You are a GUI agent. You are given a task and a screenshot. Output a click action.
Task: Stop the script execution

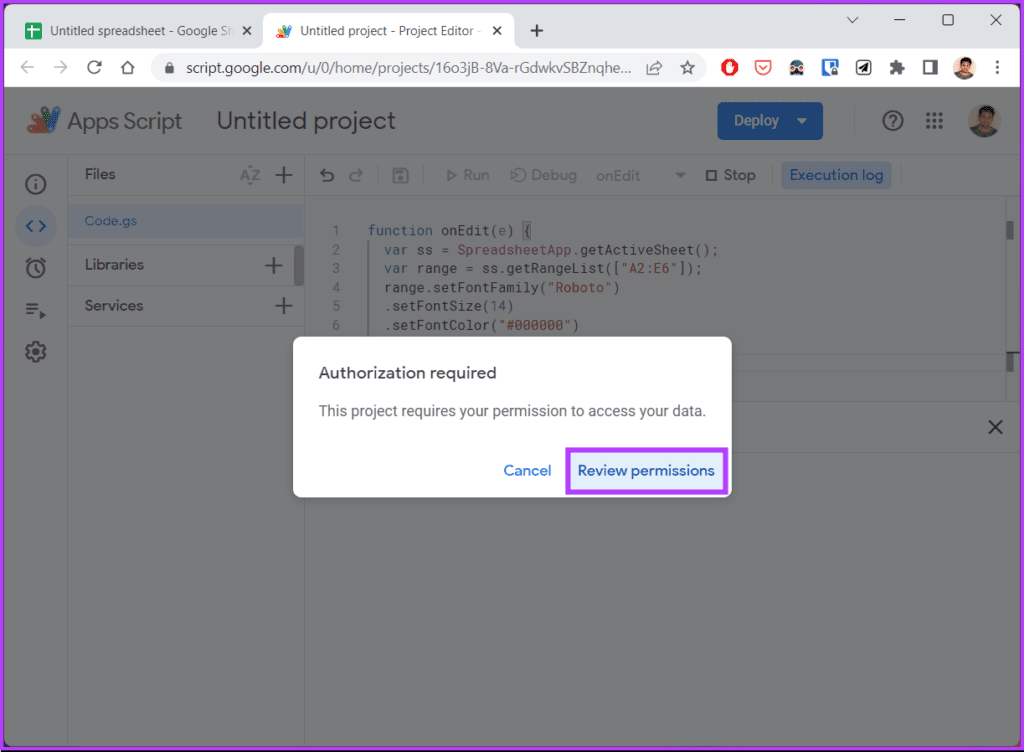tap(731, 175)
